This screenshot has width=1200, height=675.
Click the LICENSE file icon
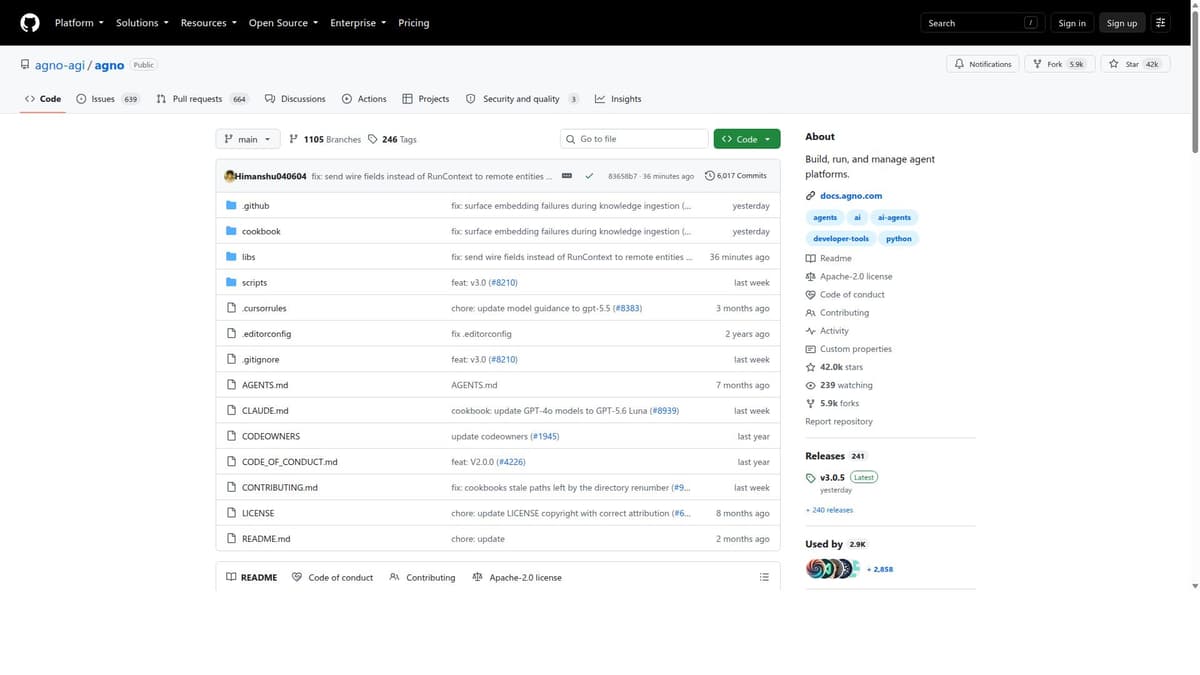click(x=231, y=513)
